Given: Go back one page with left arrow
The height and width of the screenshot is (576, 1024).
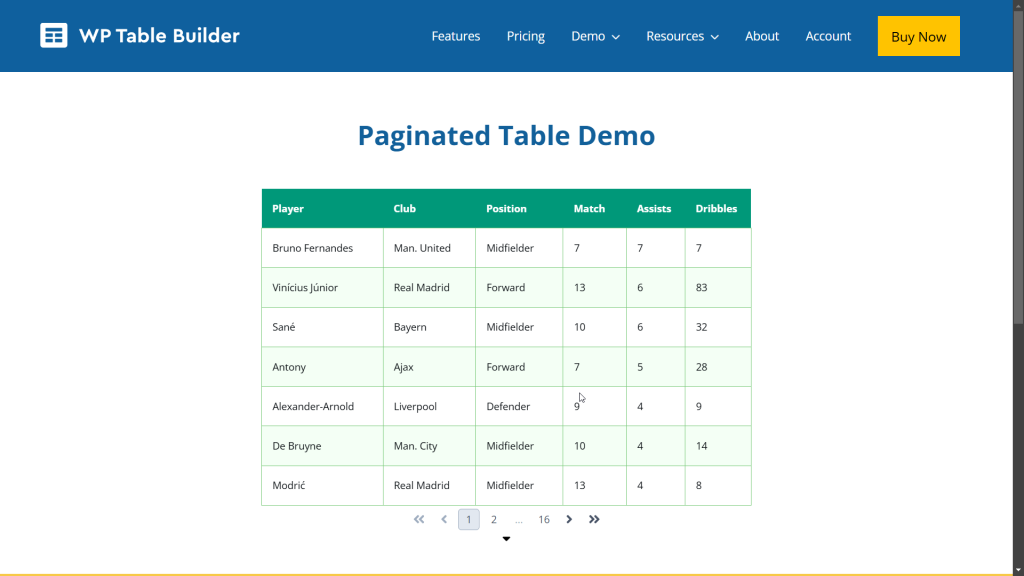Looking at the screenshot, I should point(444,519).
